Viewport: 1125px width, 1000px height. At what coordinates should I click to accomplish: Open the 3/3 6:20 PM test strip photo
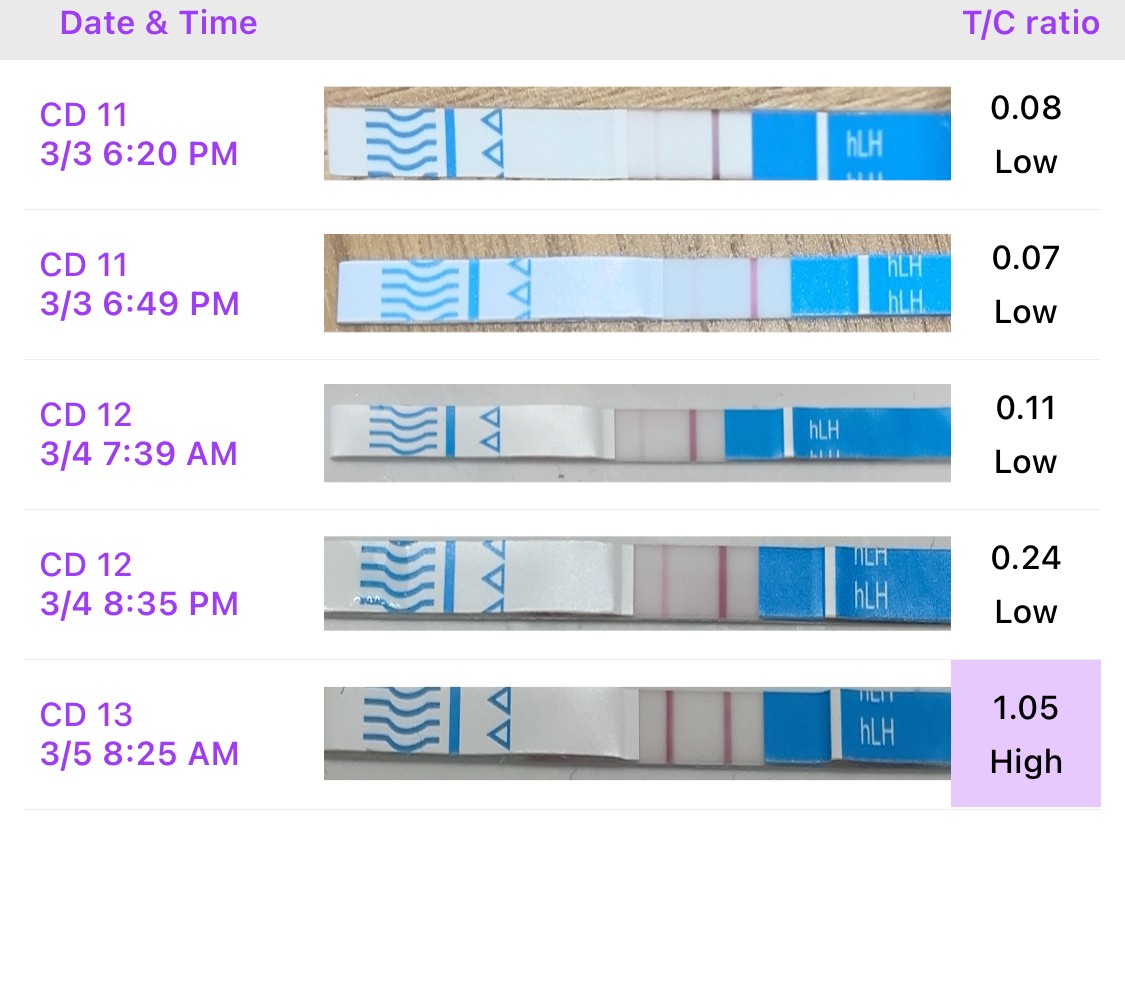click(637, 133)
